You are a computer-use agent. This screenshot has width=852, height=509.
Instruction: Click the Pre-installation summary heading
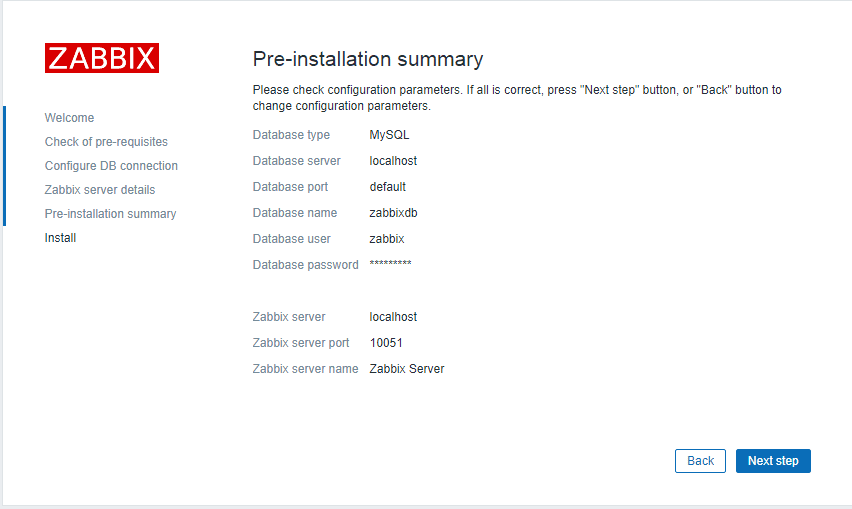tap(367, 59)
